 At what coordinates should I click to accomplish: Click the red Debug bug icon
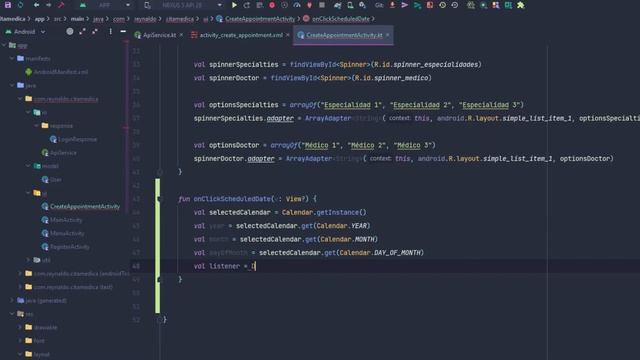click(x=272, y=5)
